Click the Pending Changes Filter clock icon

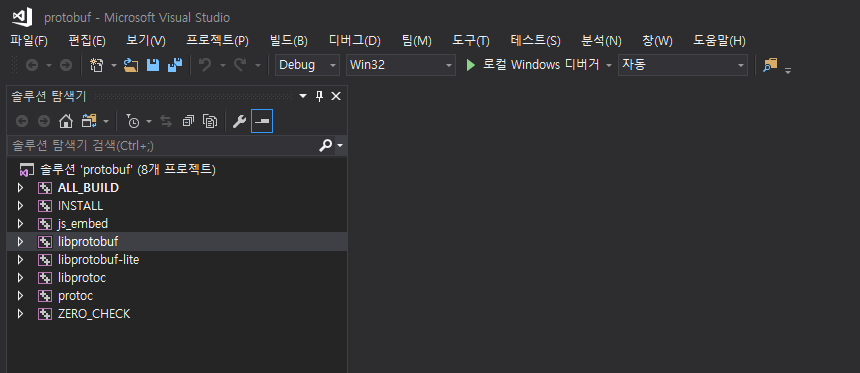tap(132, 121)
